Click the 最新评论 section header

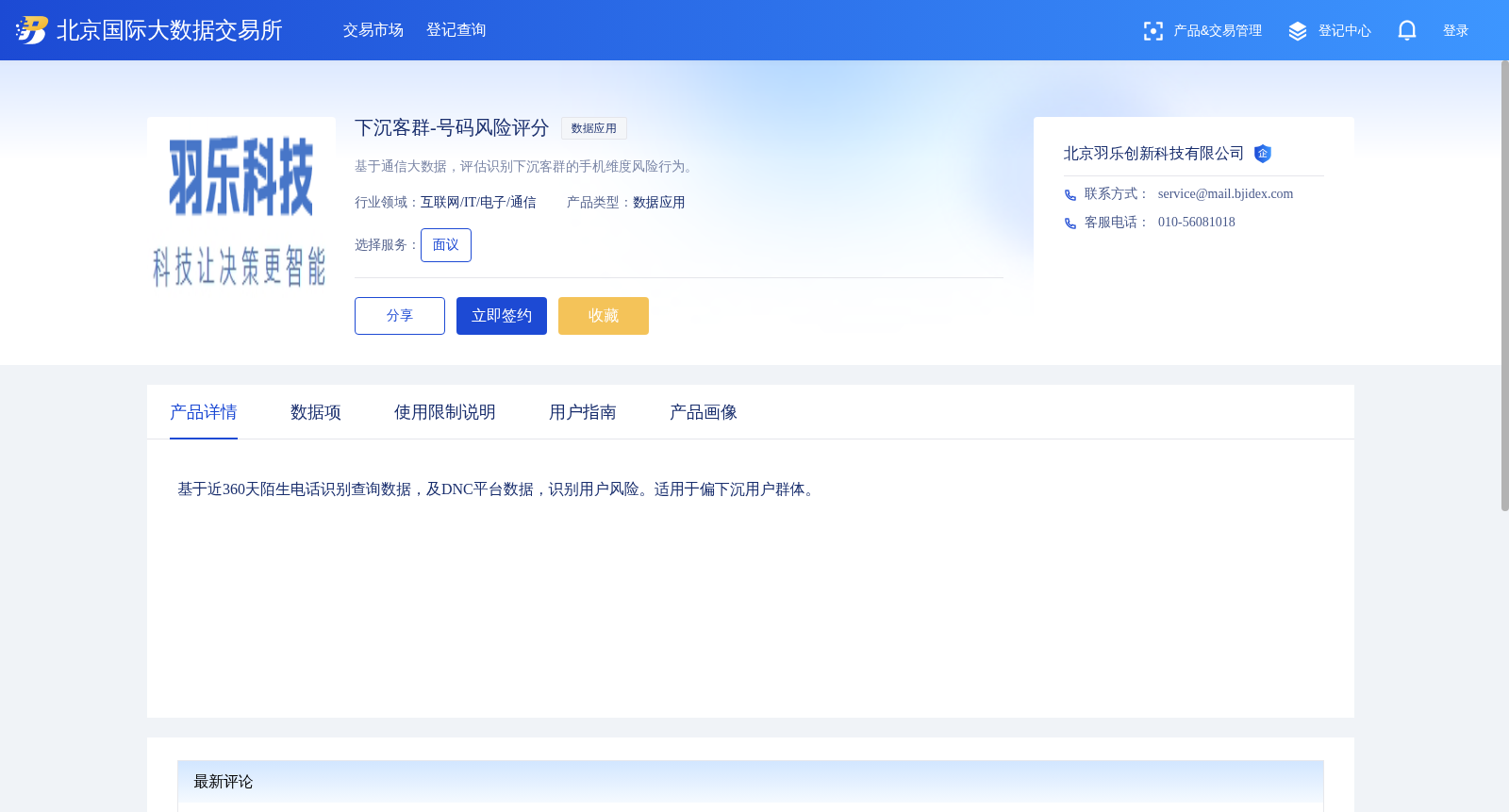(751, 782)
